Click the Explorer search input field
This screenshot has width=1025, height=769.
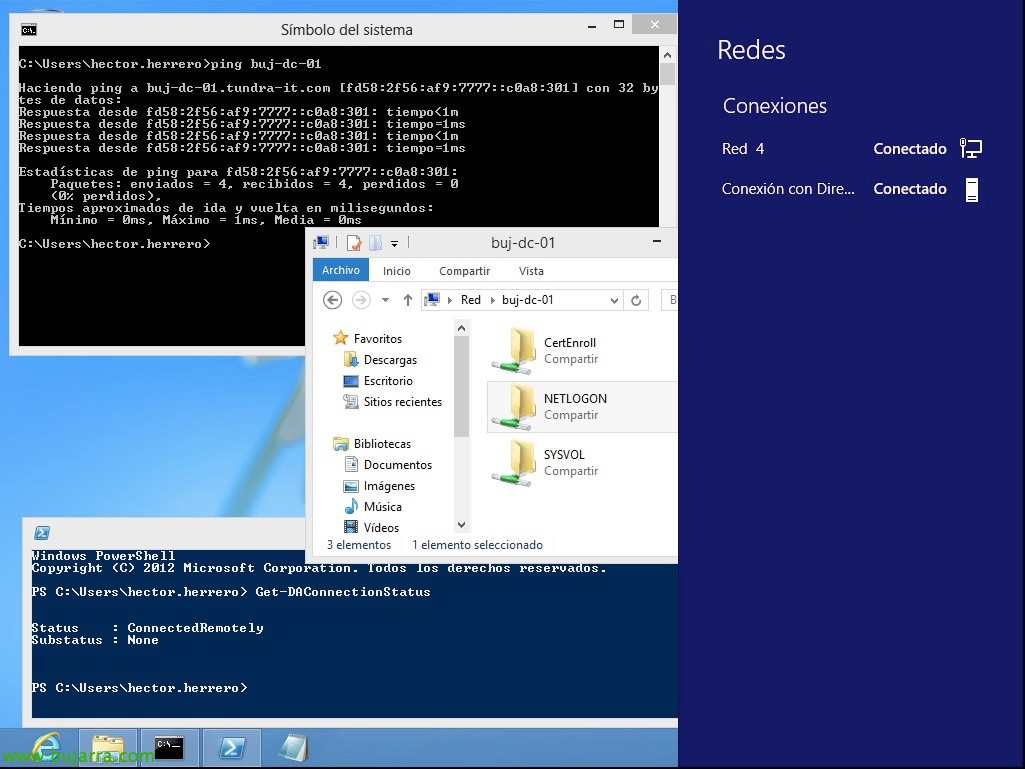[x=669, y=300]
